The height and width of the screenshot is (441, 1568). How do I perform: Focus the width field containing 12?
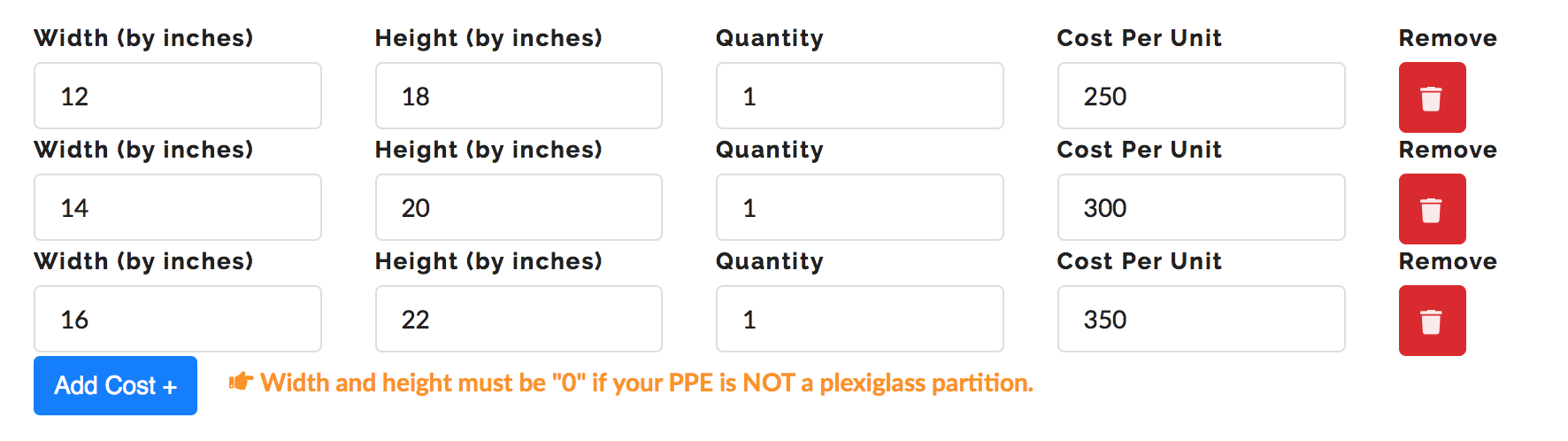pyautogui.click(x=178, y=96)
